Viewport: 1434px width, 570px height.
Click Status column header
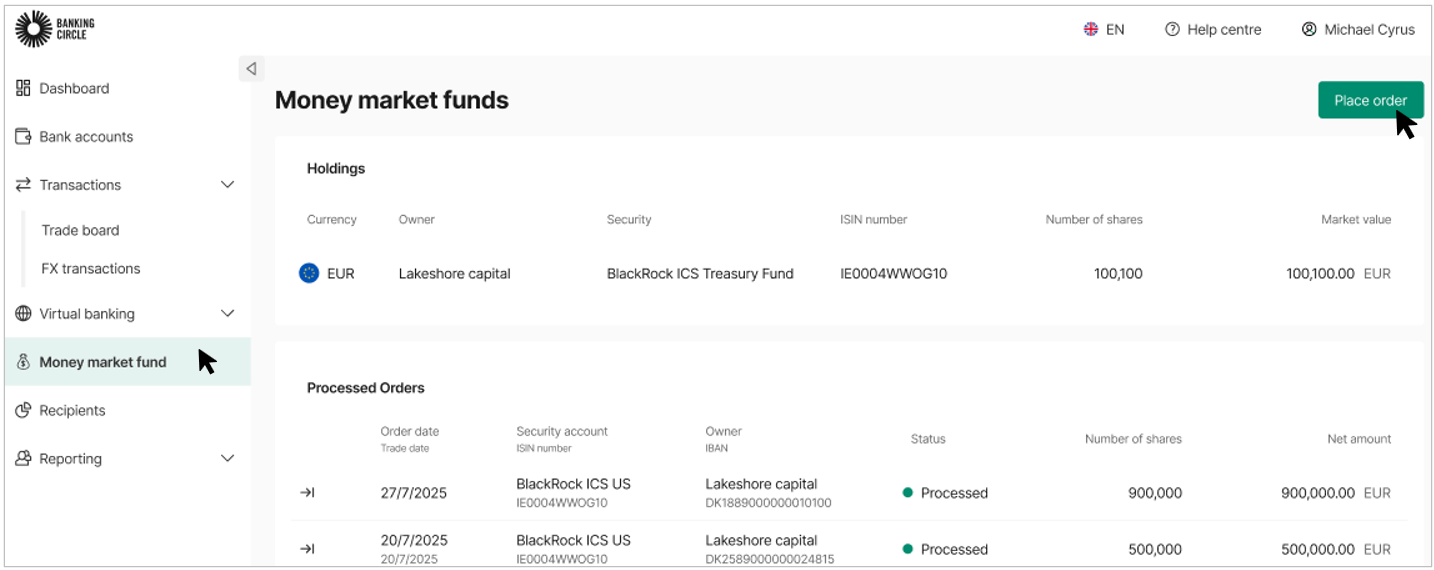point(928,438)
